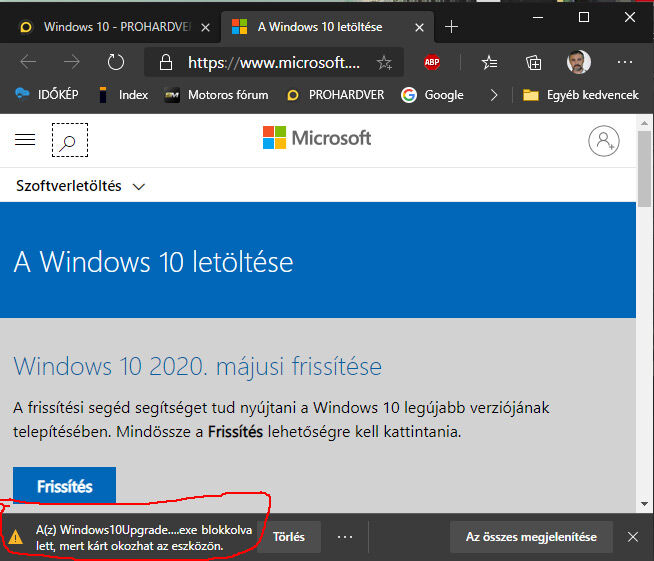Click the blocked Windows10Upgrade download message
654x561 pixels.
point(144,538)
